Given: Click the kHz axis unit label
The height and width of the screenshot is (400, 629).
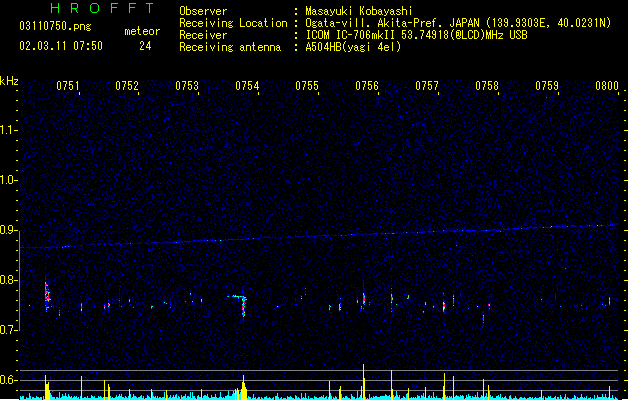Looking at the screenshot, I should pos(9,81).
